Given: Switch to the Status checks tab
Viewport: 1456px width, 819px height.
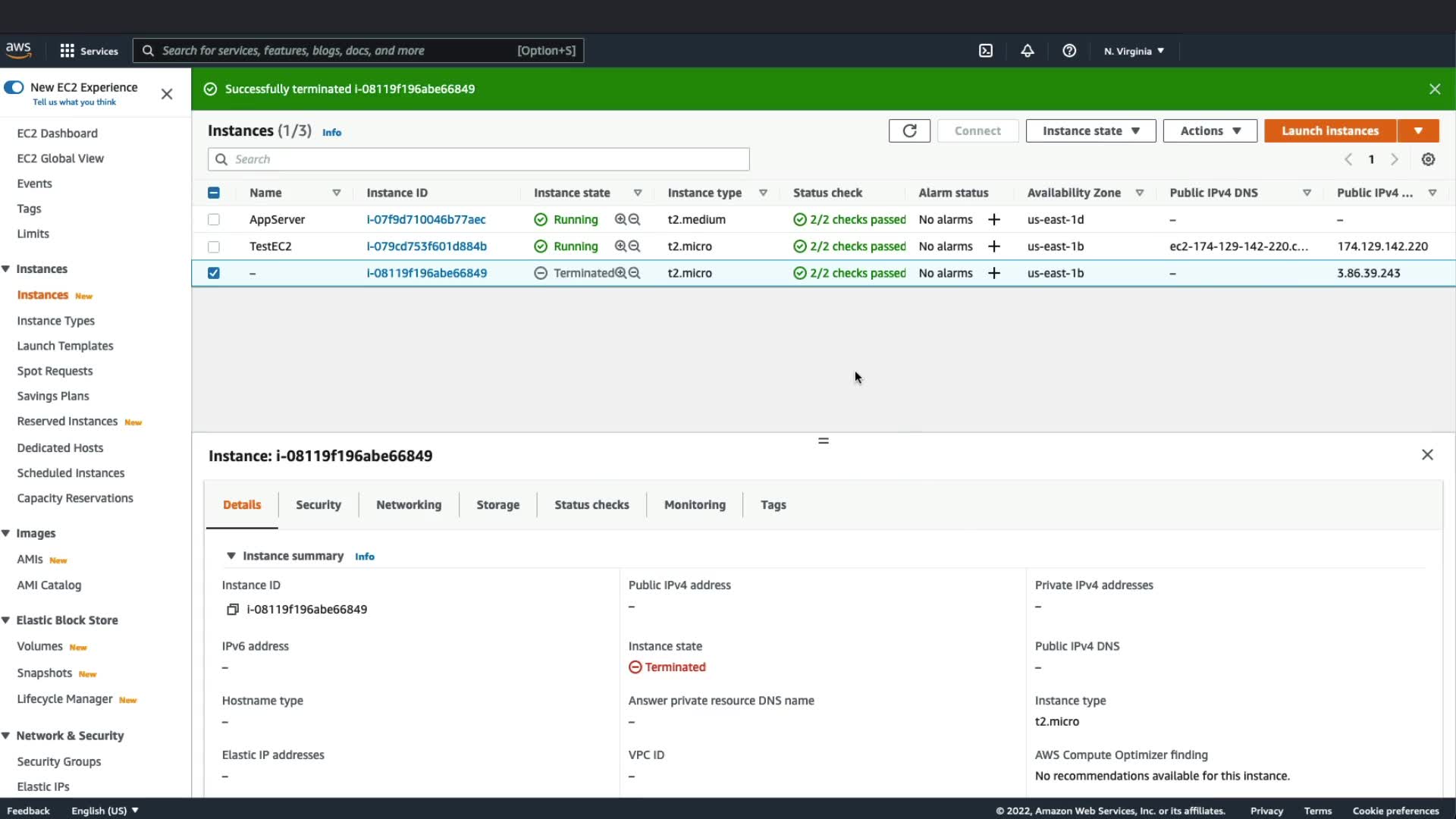Looking at the screenshot, I should tap(591, 505).
